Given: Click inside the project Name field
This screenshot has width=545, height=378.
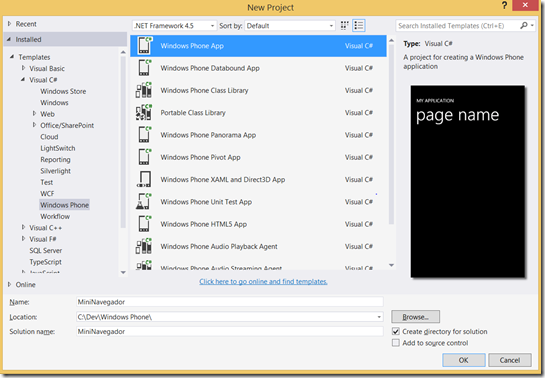Looking at the screenshot, I should [229, 302].
